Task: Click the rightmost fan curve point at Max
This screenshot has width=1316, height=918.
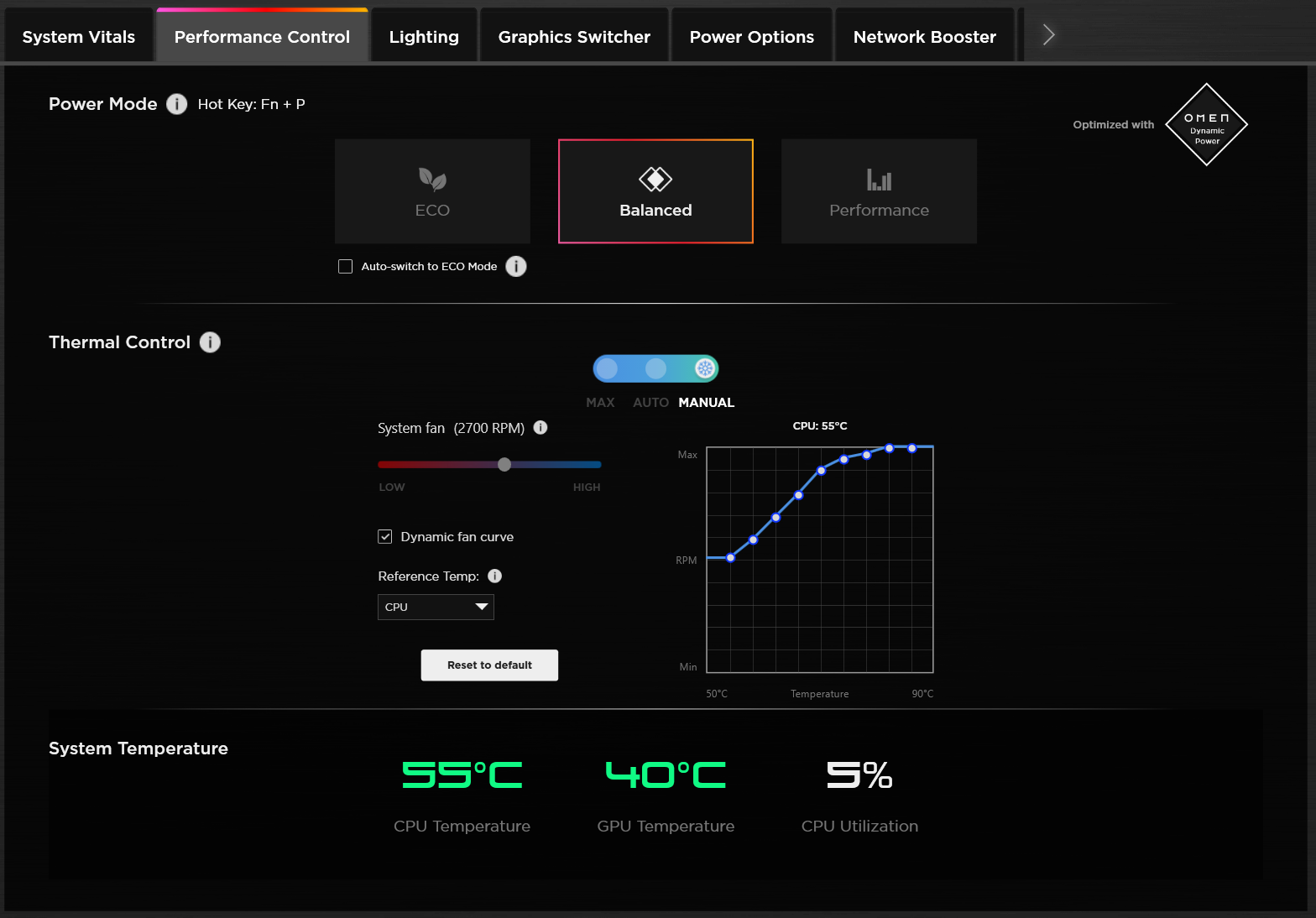Action: [x=912, y=448]
